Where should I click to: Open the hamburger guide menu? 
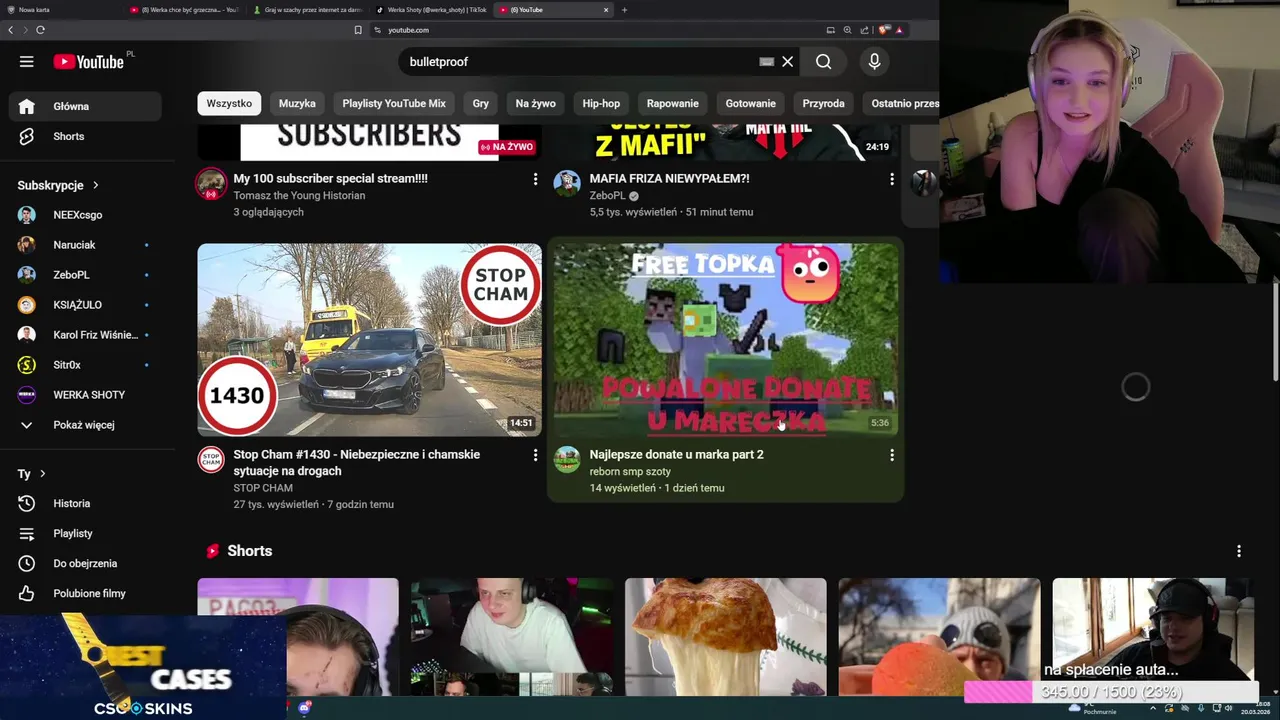(27, 62)
